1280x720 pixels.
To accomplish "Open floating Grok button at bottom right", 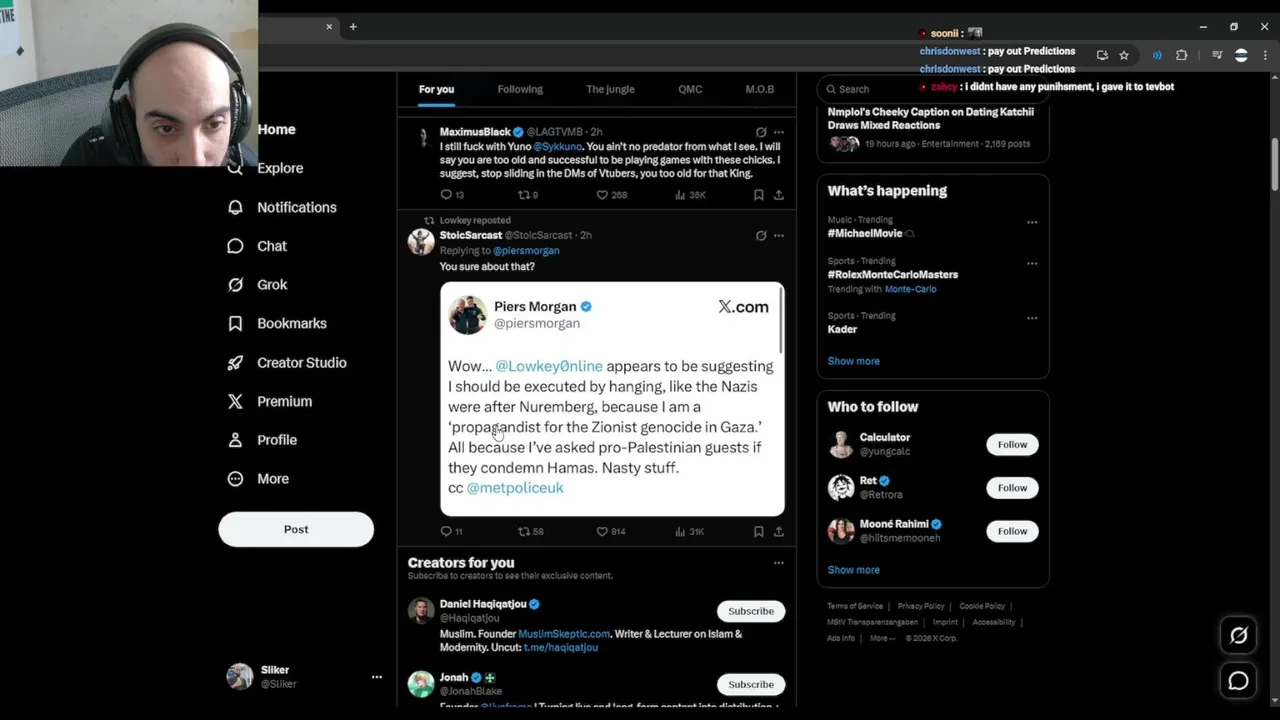I will tap(1238, 635).
